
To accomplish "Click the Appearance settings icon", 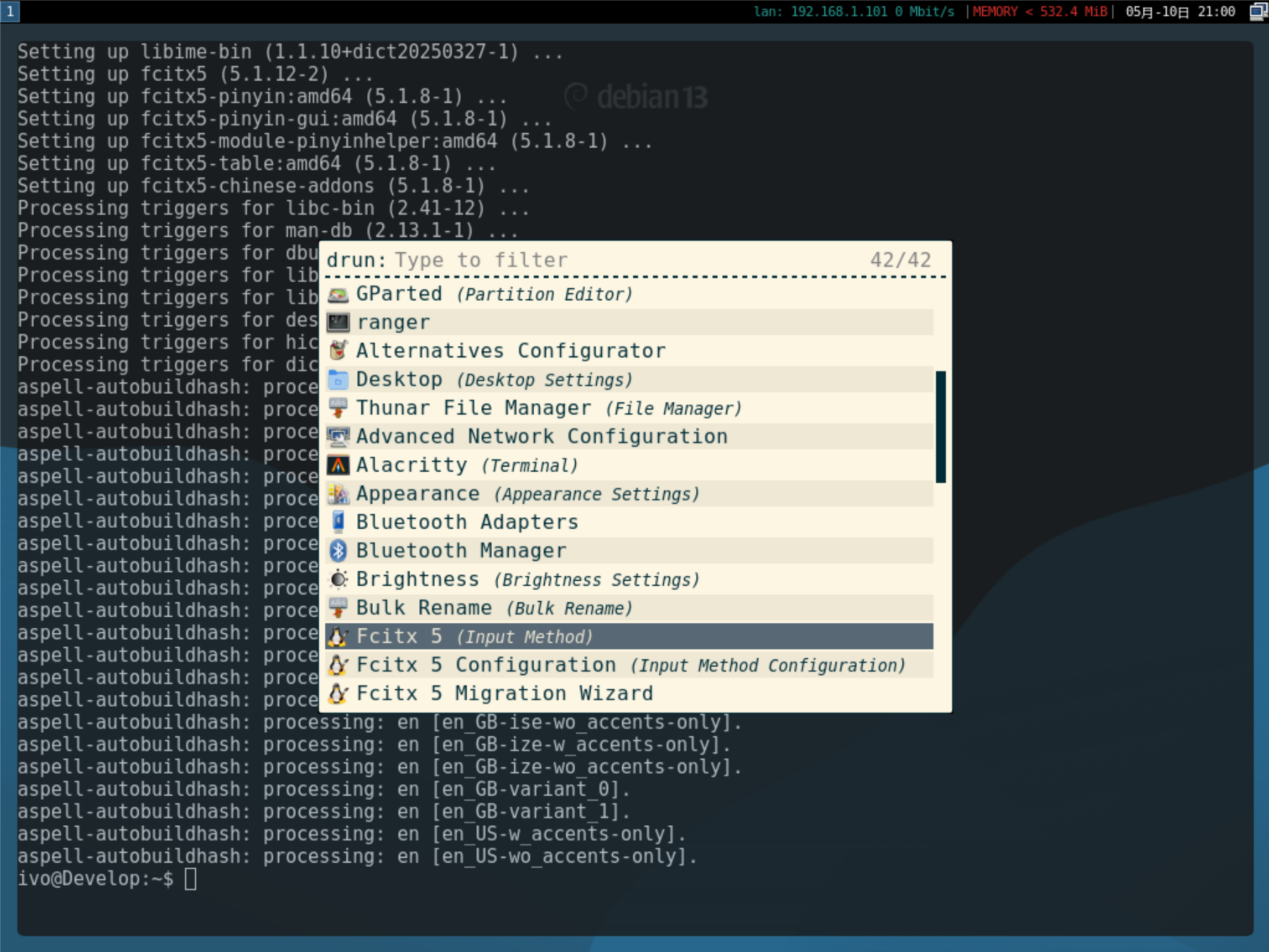I will pos(338,494).
